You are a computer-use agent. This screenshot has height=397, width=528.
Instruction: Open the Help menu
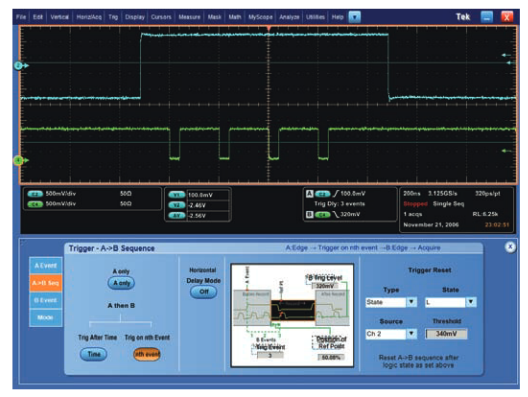pos(337,17)
